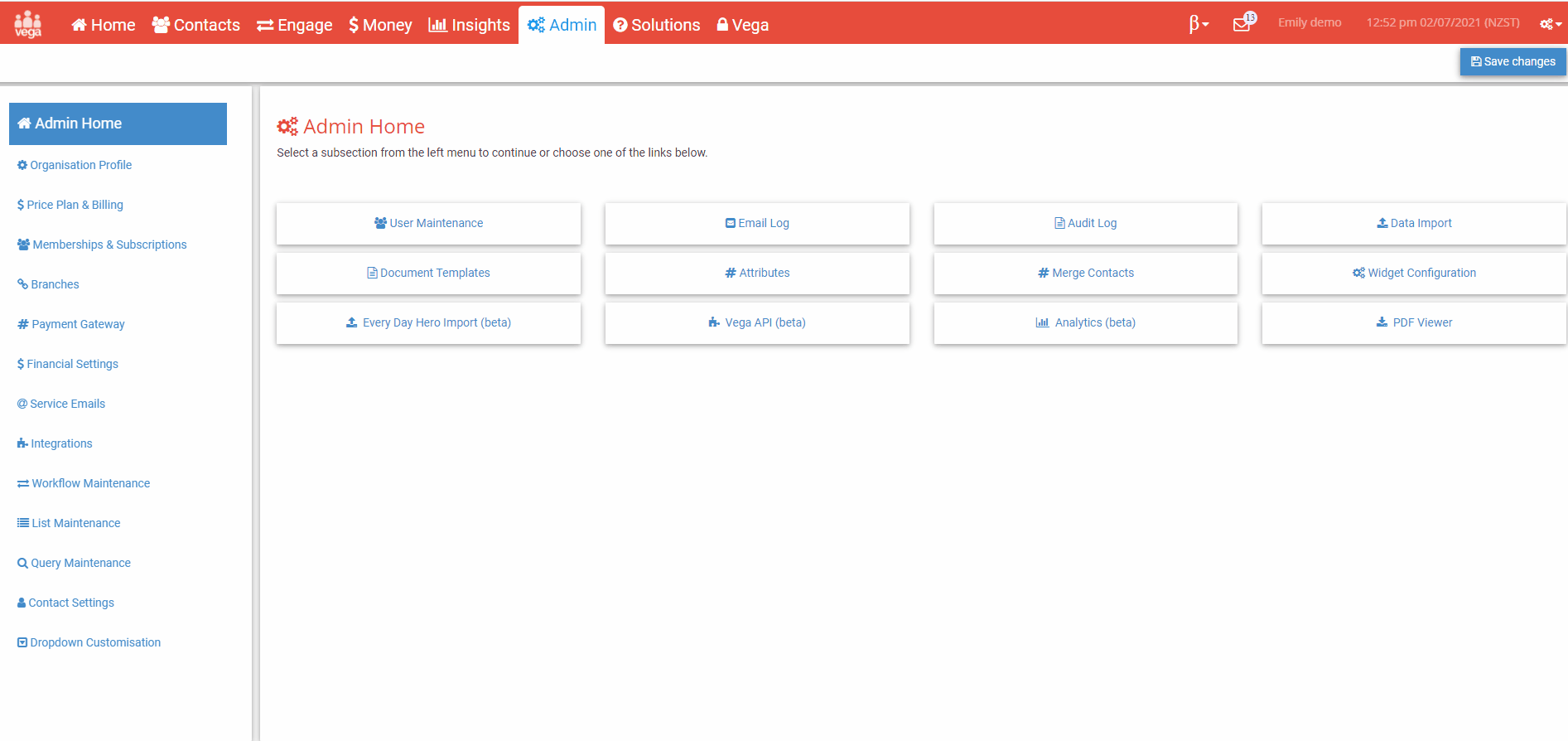
Task: Click the Vega logo icon
Action: click(x=28, y=24)
